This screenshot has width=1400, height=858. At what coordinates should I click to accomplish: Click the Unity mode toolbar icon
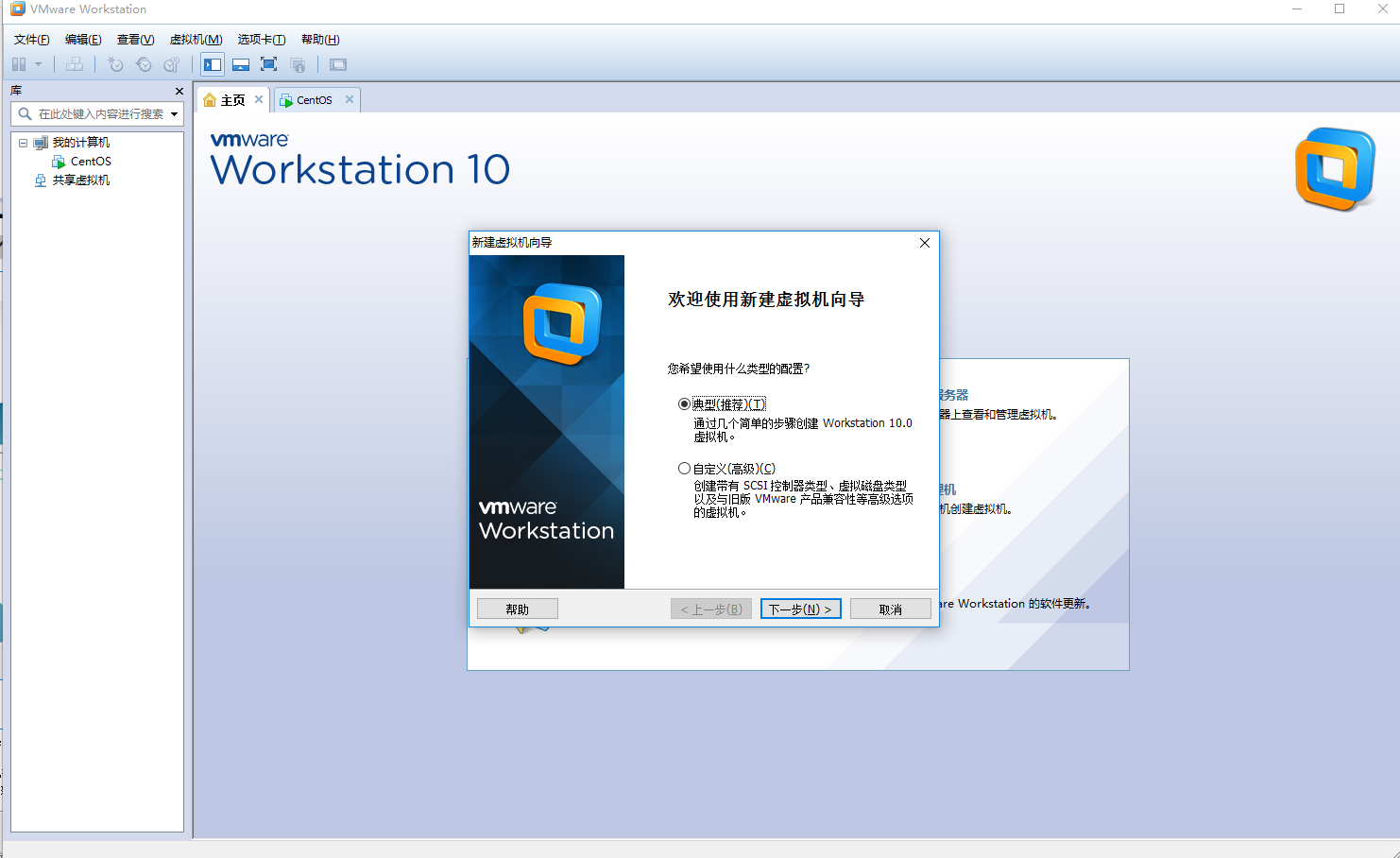pos(298,64)
